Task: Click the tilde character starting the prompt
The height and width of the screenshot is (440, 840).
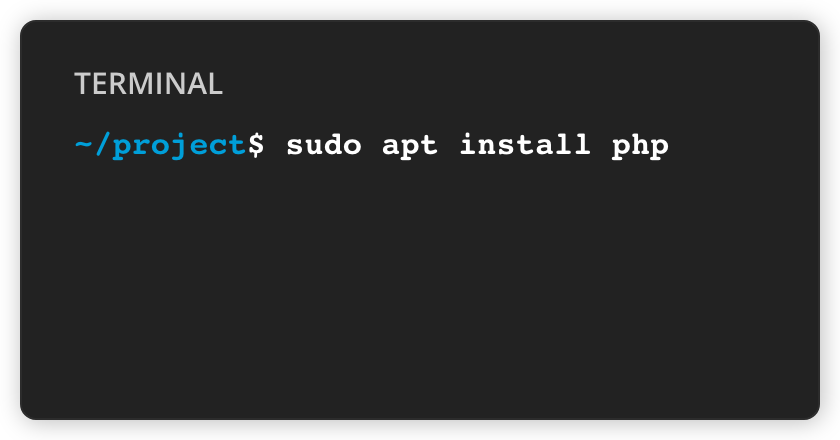Action: 84,145
